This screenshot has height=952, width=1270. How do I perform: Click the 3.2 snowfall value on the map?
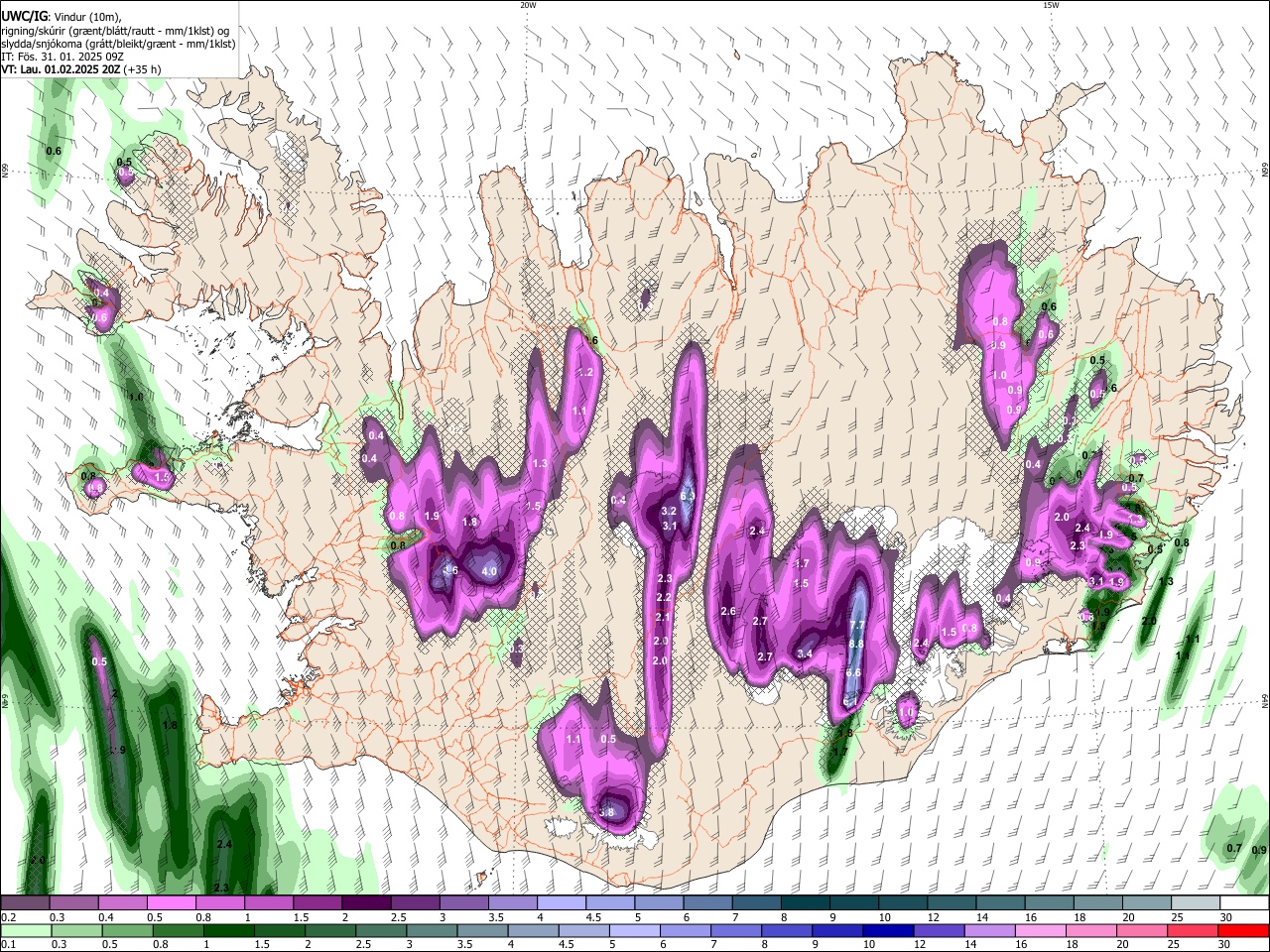669,511
